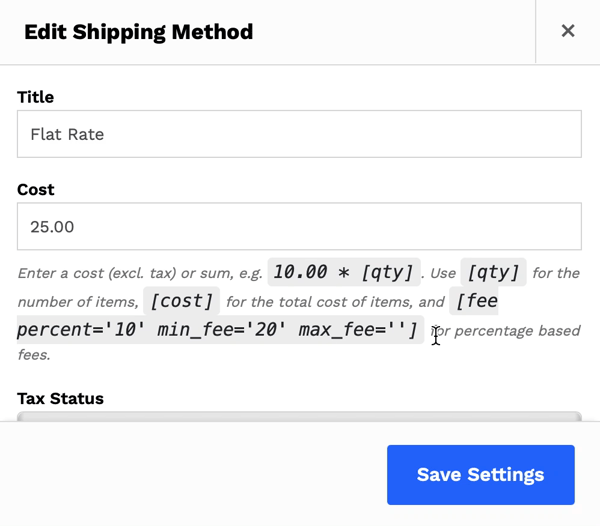
Task: Click the '10.00 * [qty]' example code
Action: click(345, 272)
